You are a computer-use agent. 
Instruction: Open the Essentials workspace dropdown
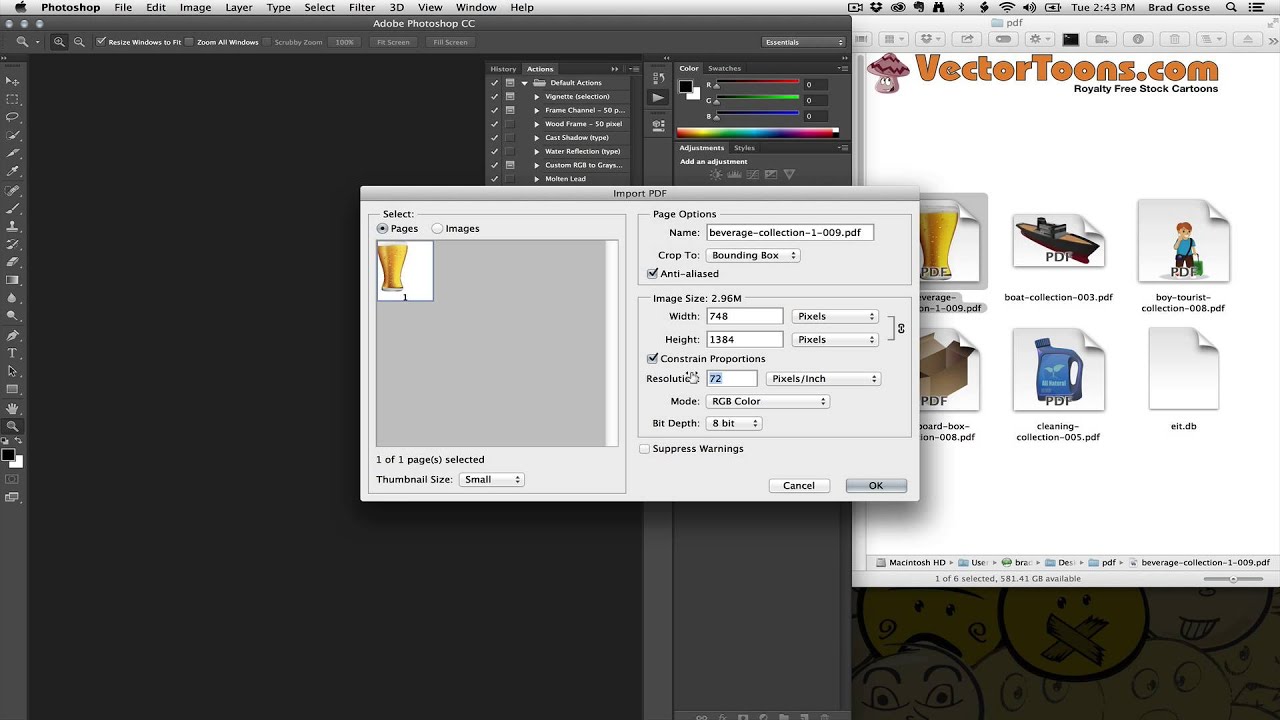coord(804,42)
